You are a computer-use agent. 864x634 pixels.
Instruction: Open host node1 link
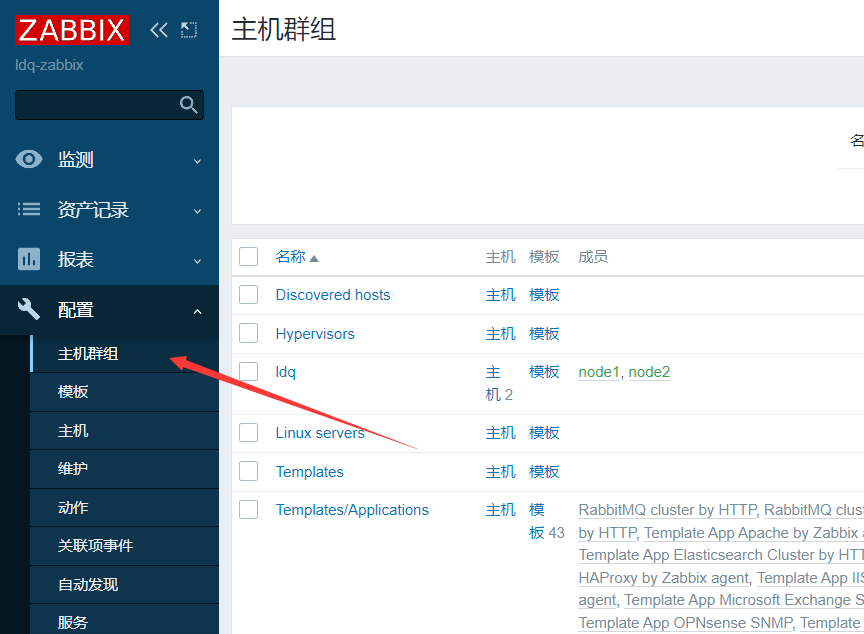pos(599,372)
